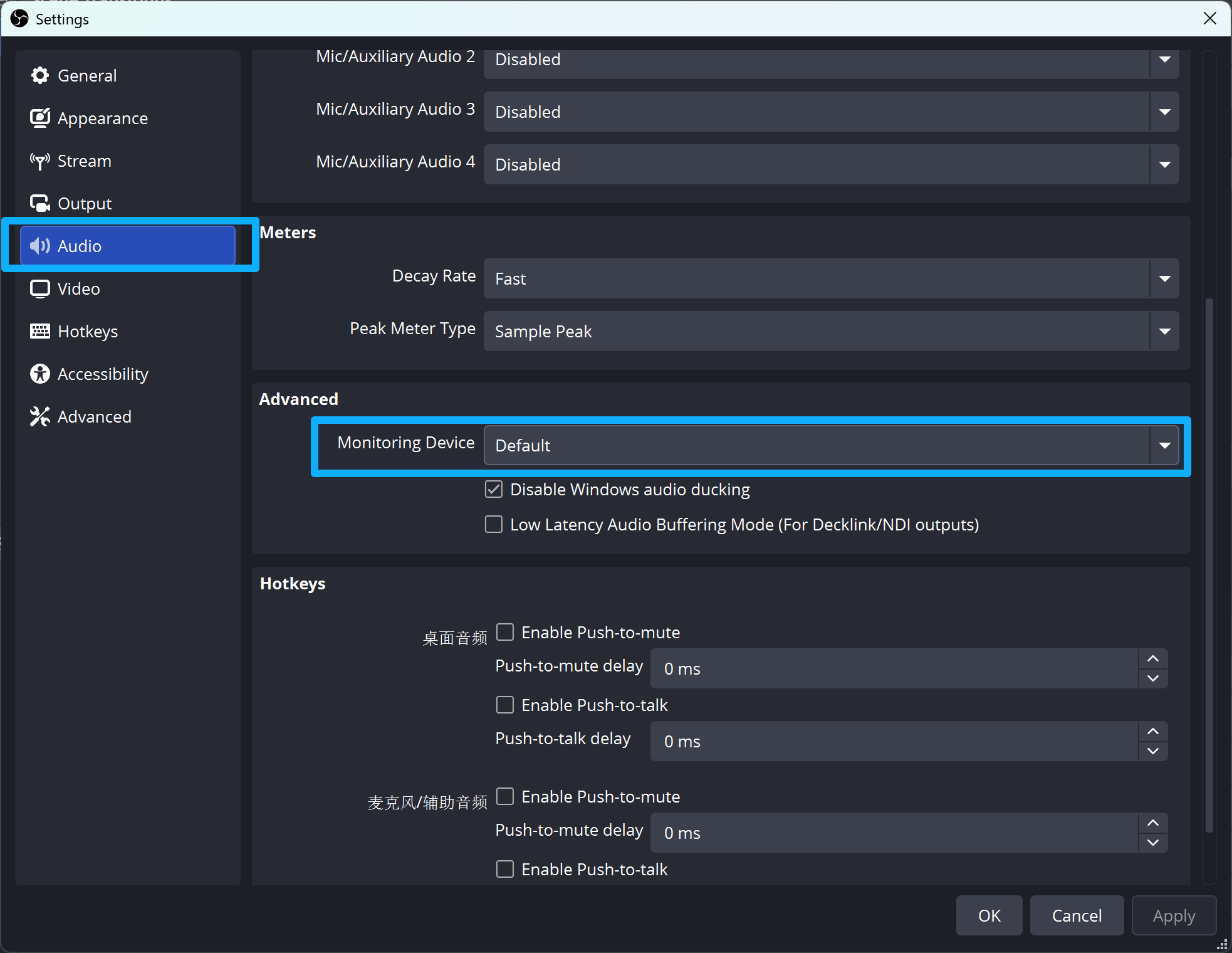Switch to the Stream settings page
The height and width of the screenshot is (953, 1232).
[128, 161]
